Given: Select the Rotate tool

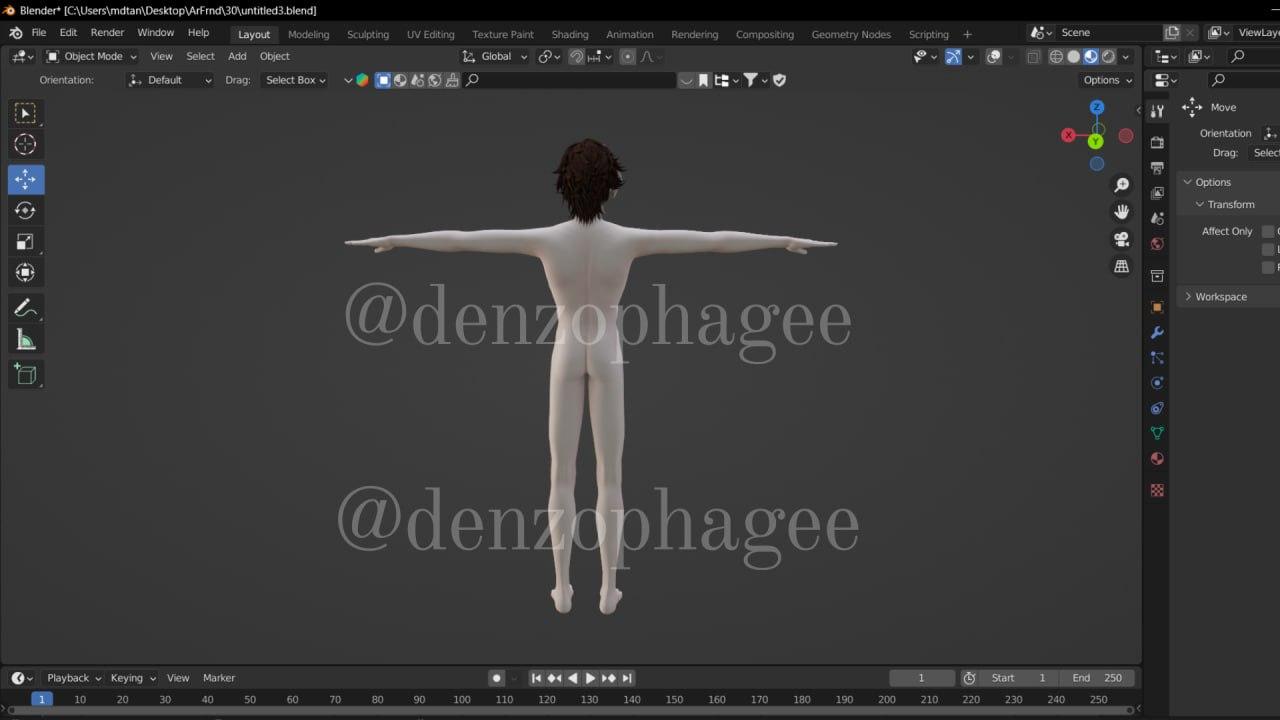Looking at the screenshot, I should [x=26, y=210].
